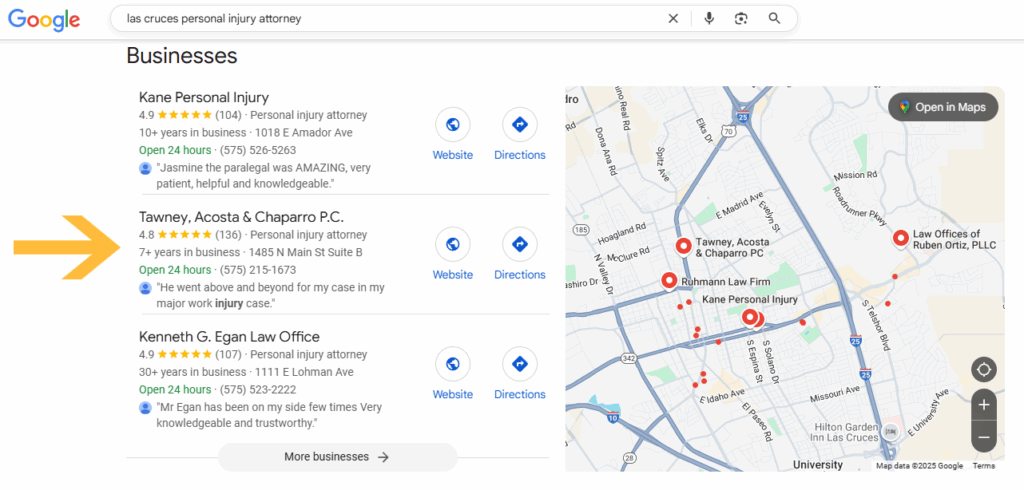Click the Hilton Garden Inn hotel marker
1024x490 pixels.
[x=889, y=431]
